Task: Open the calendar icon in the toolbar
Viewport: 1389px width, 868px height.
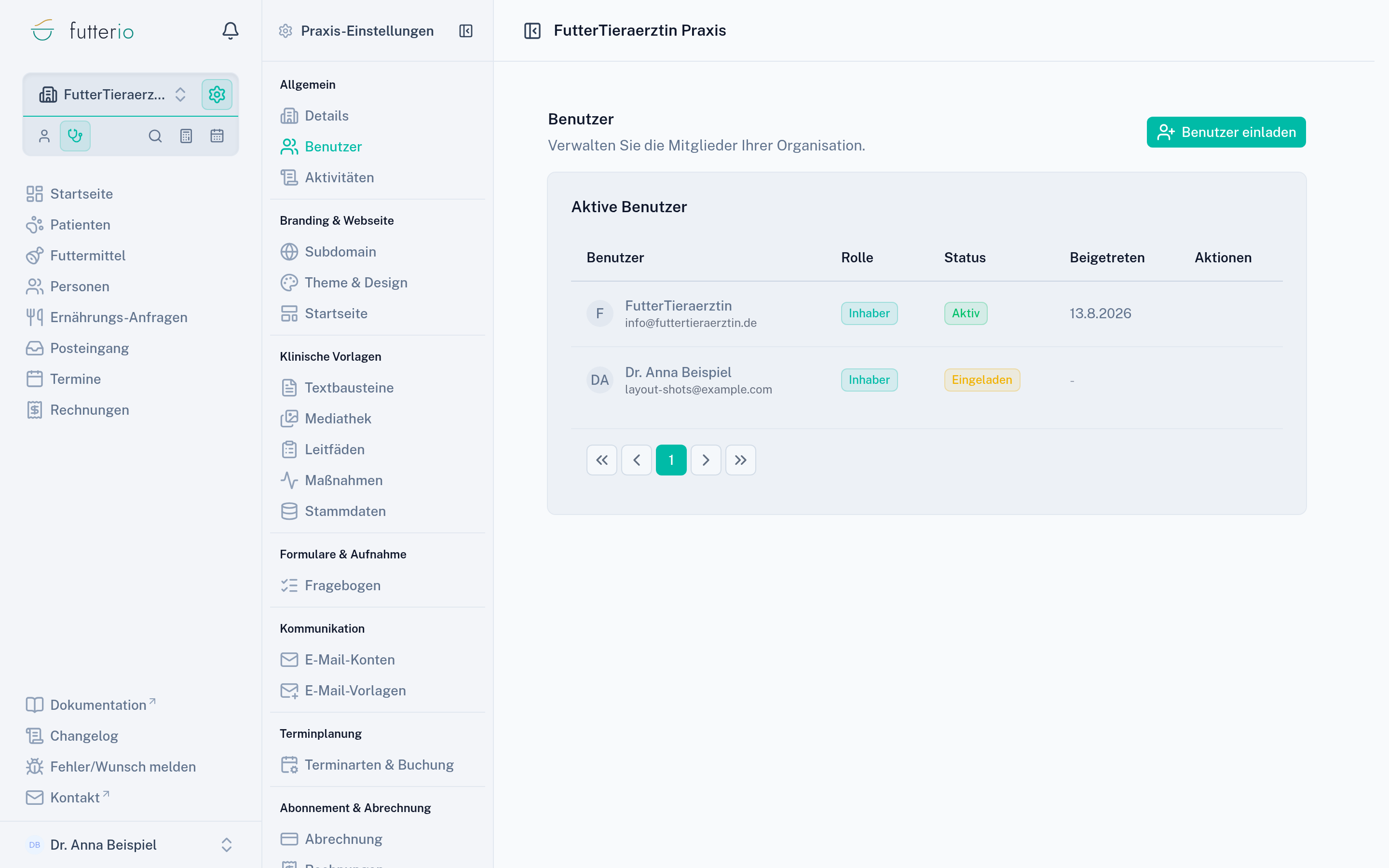Action: 217,136
